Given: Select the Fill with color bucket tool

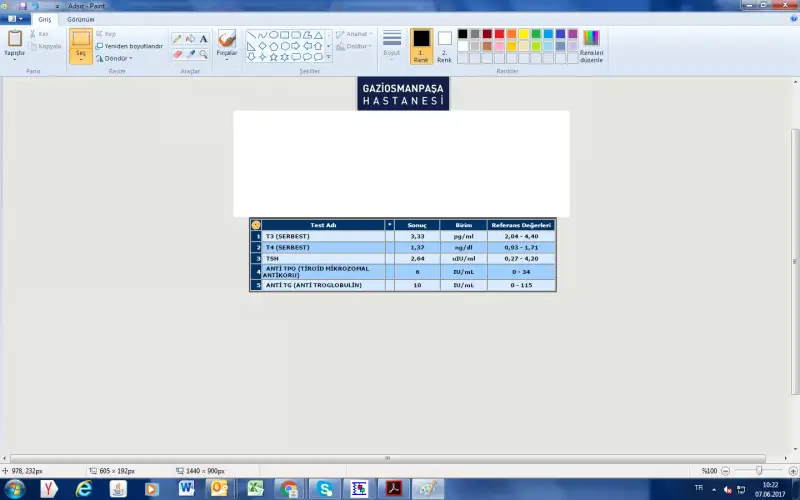Looking at the screenshot, I should [x=190, y=39].
